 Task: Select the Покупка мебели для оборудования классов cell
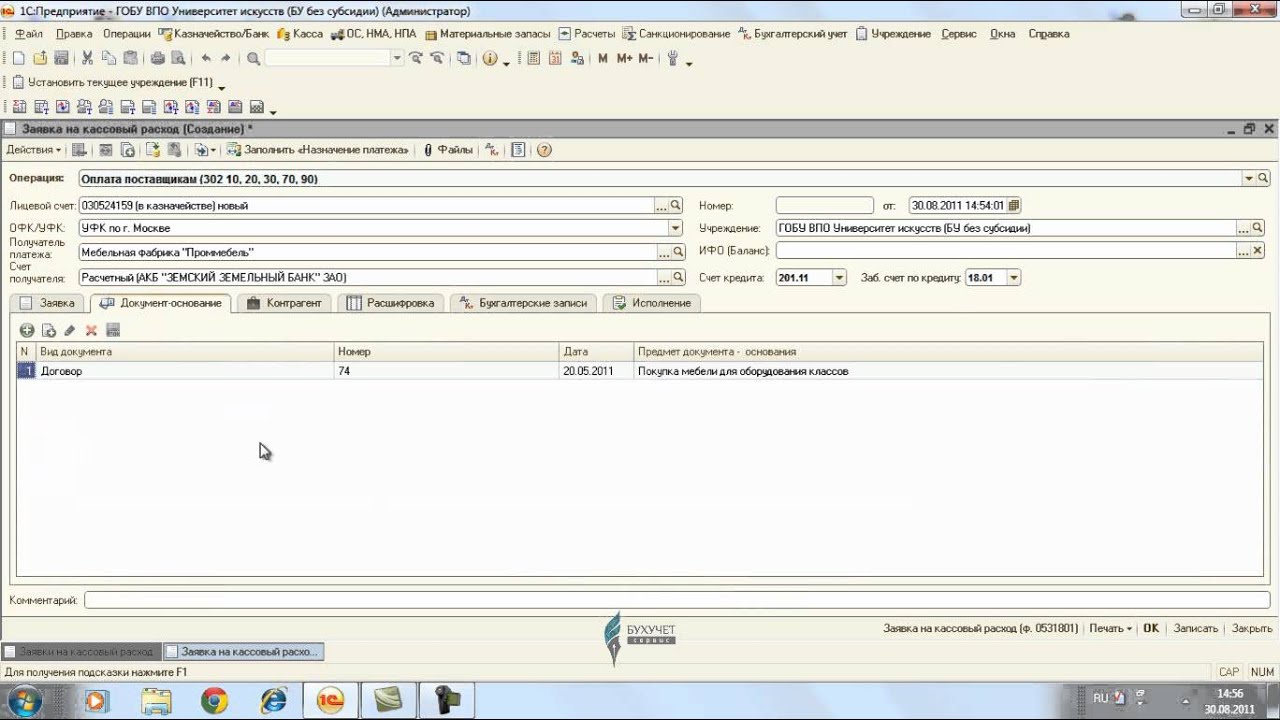(949, 371)
